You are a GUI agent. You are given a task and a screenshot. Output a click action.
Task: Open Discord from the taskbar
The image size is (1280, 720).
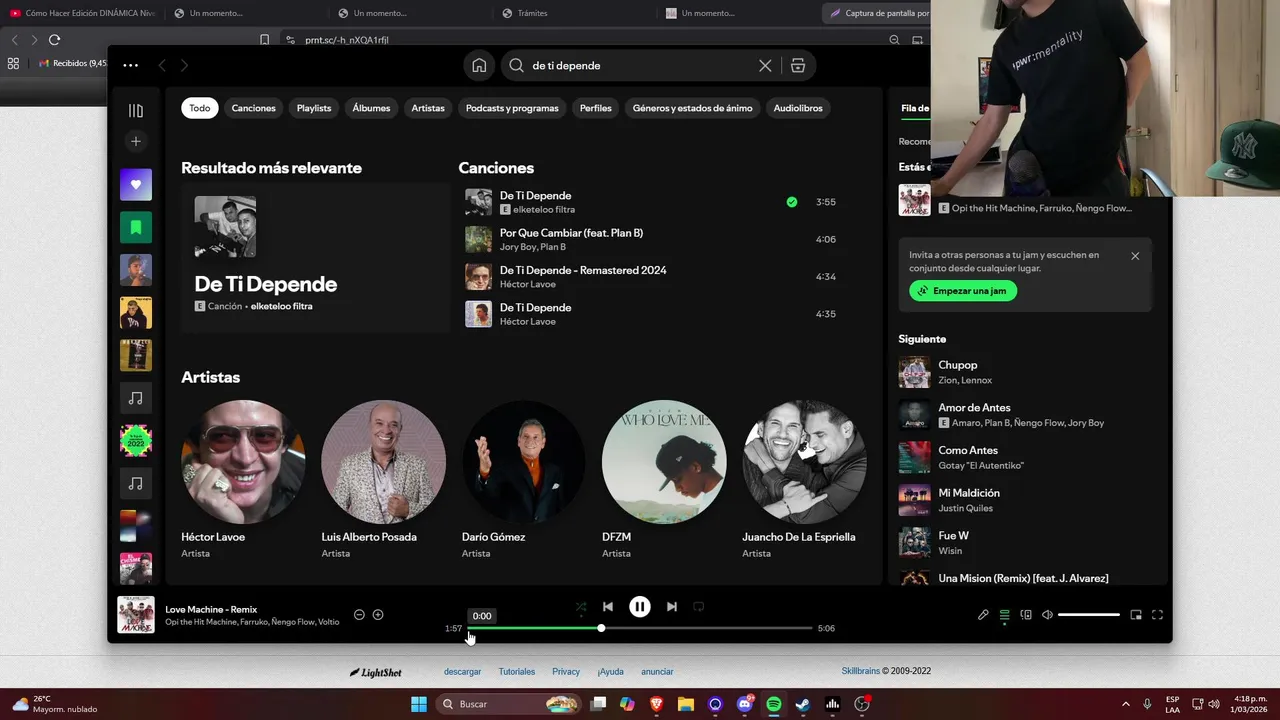coord(745,704)
